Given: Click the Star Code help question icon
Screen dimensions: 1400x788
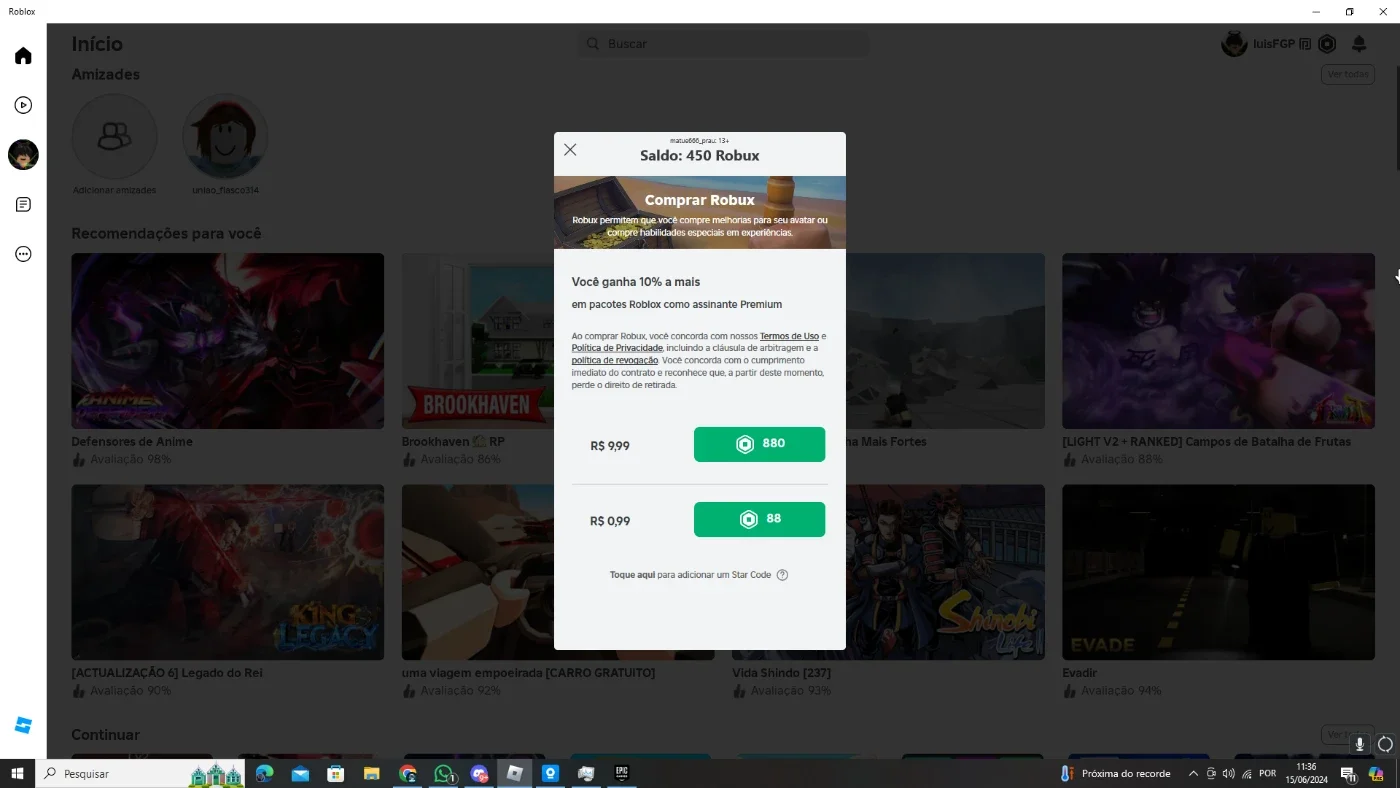Looking at the screenshot, I should pyautogui.click(x=782, y=575).
